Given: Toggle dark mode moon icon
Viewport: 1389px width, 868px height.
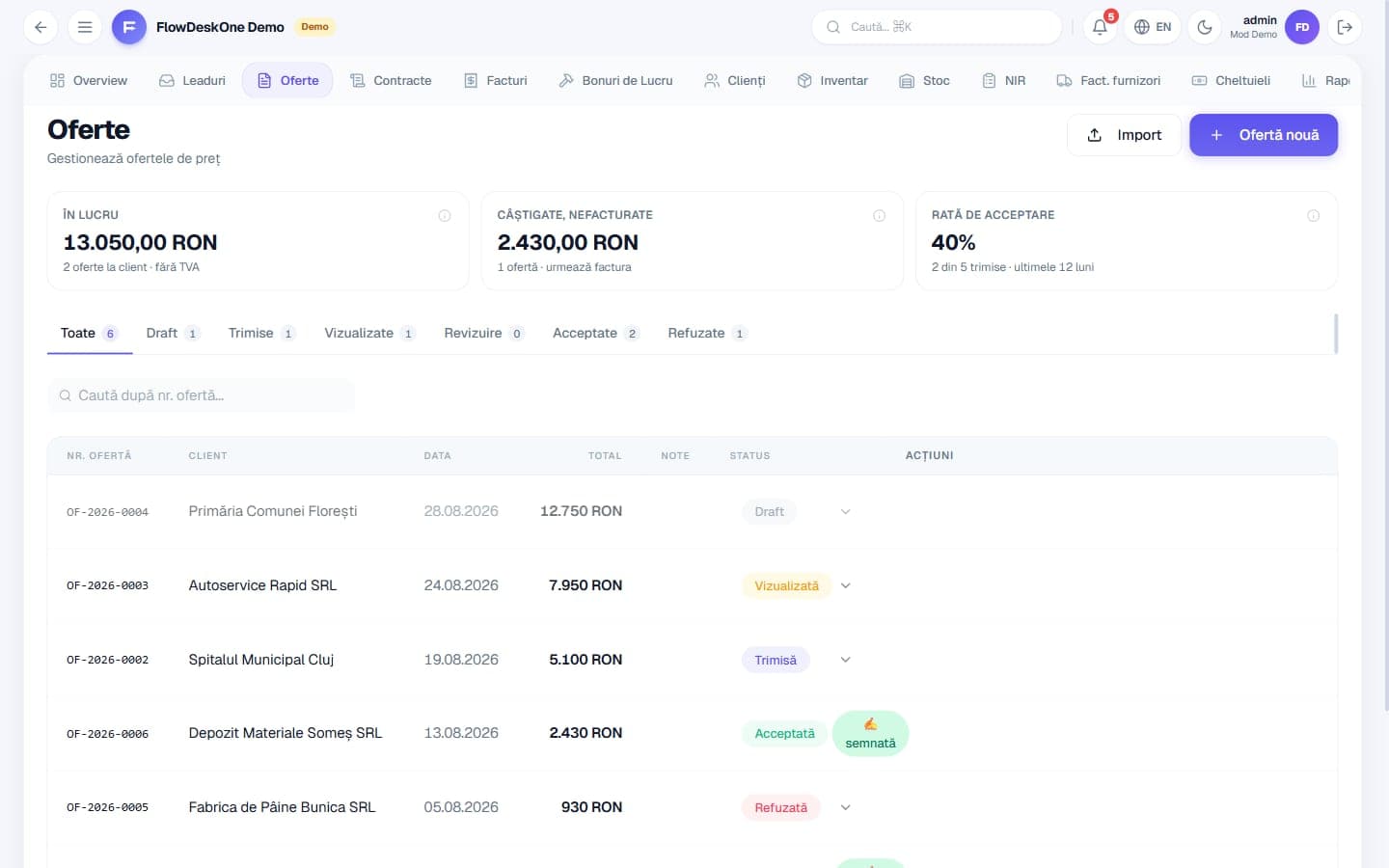Looking at the screenshot, I should point(1205,27).
